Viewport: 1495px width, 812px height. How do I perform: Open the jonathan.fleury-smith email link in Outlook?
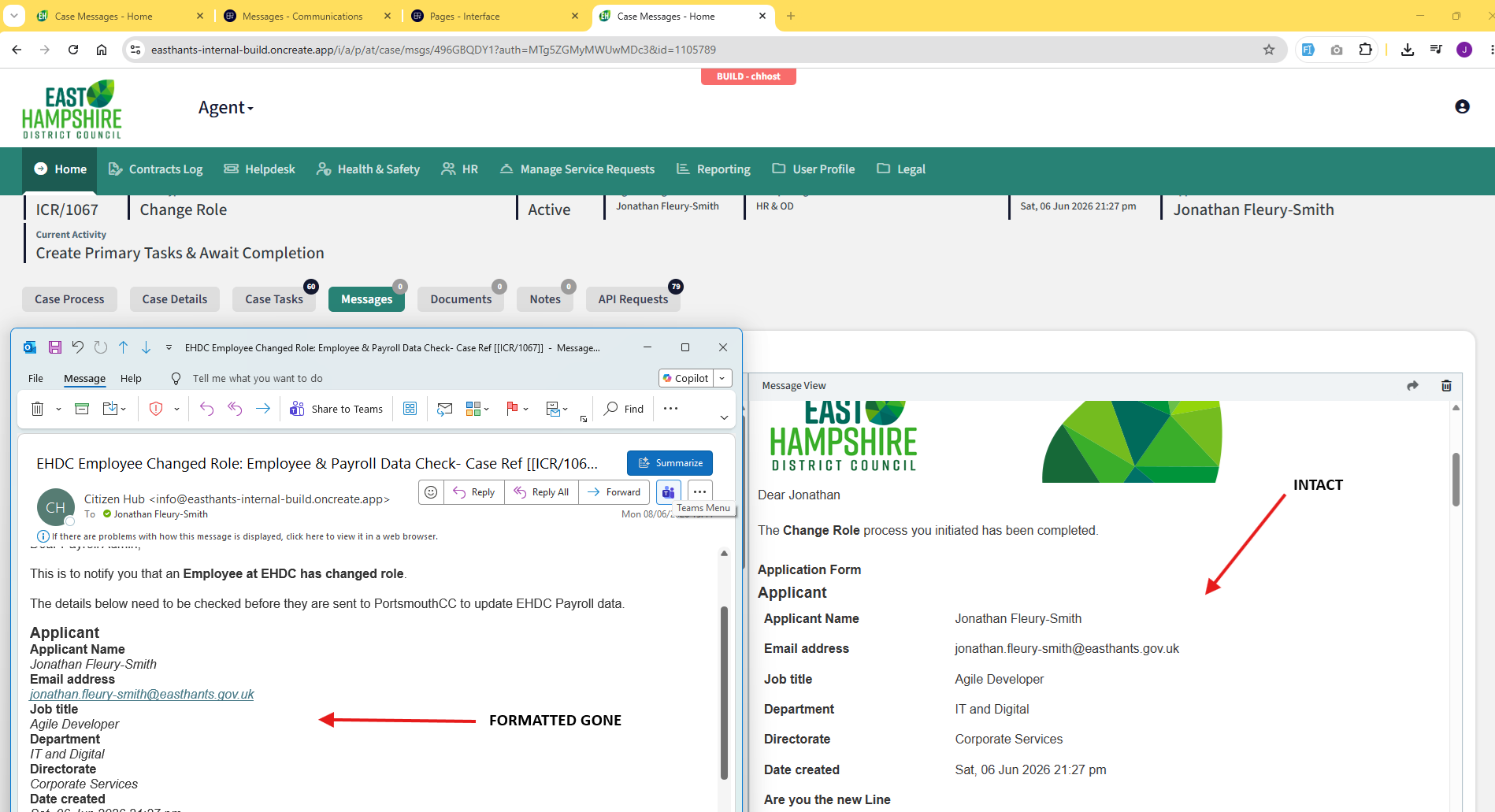142,695
